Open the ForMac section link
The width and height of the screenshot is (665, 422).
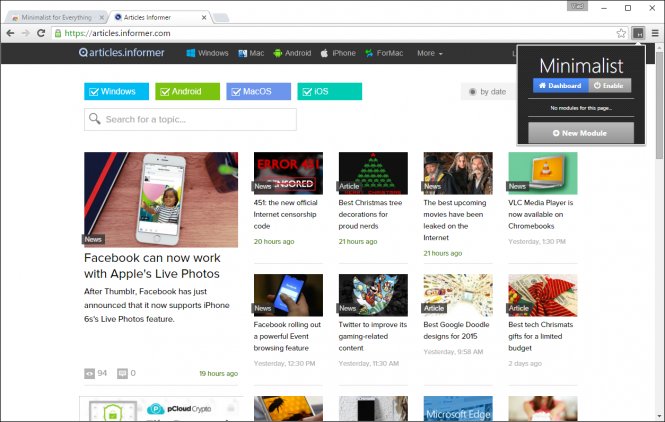click(x=390, y=53)
